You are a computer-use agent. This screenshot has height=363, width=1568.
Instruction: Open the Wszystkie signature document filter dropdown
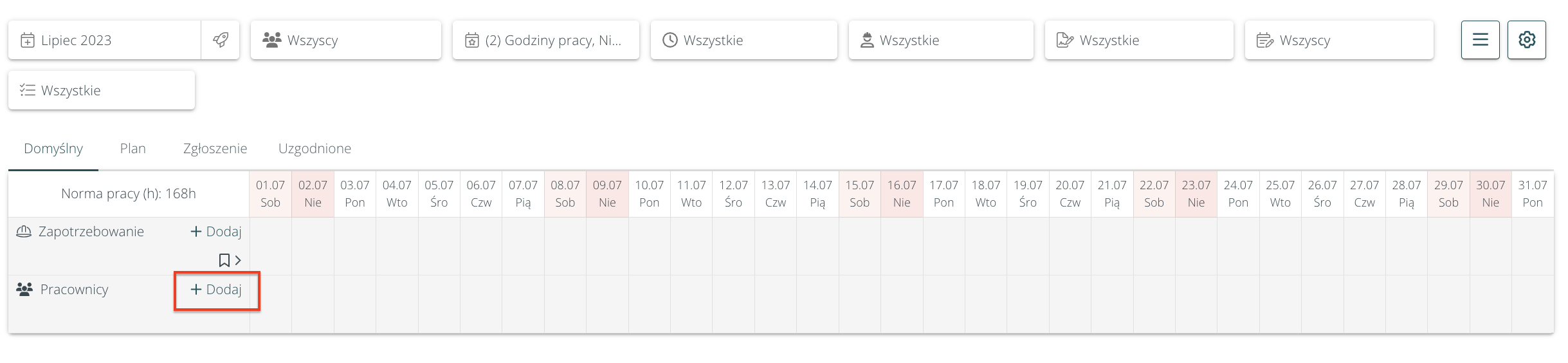[1138, 40]
